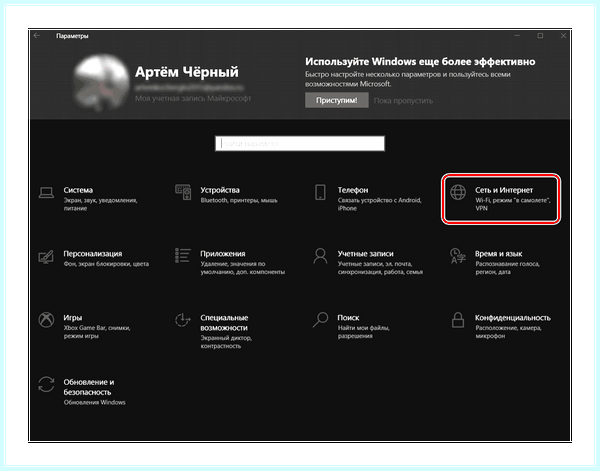The height and width of the screenshot is (471, 600).
Task: Maximize the Параметры window
Action: tap(540, 36)
